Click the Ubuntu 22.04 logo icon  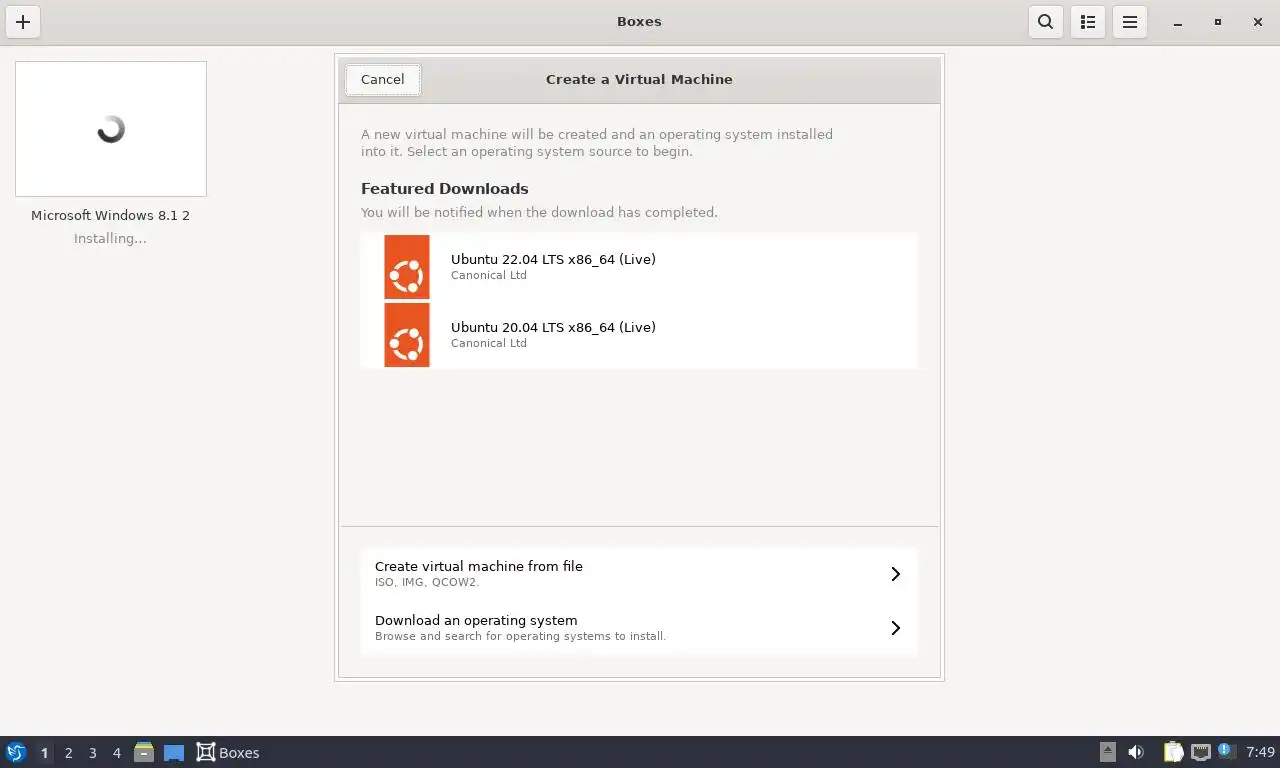[407, 267]
